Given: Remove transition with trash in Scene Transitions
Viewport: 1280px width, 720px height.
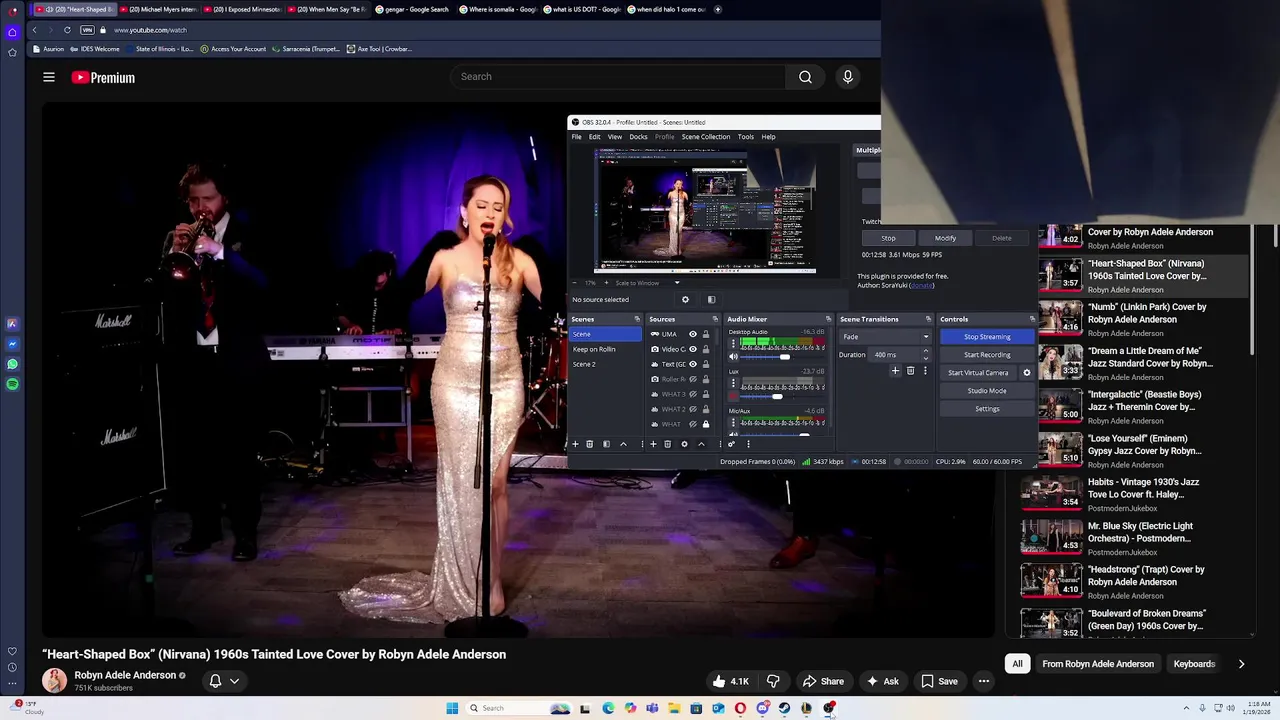Looking at the screenshot, I should coord(910,371).
